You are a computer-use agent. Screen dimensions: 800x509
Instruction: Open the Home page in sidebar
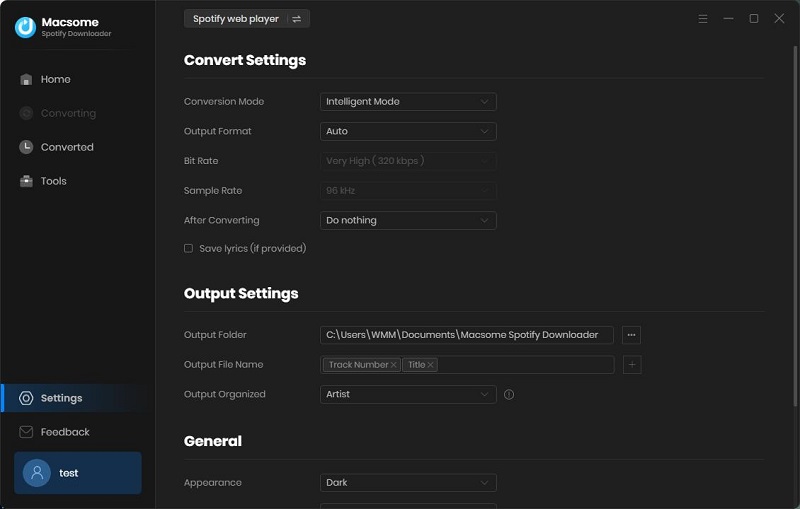55,80
